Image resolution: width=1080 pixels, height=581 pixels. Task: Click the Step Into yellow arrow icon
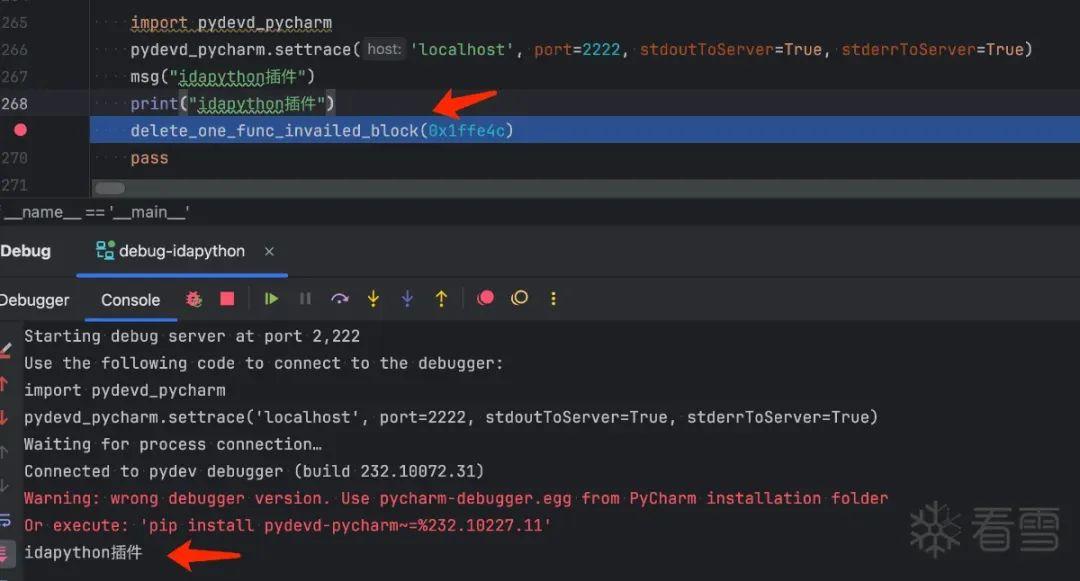point(373,298)
